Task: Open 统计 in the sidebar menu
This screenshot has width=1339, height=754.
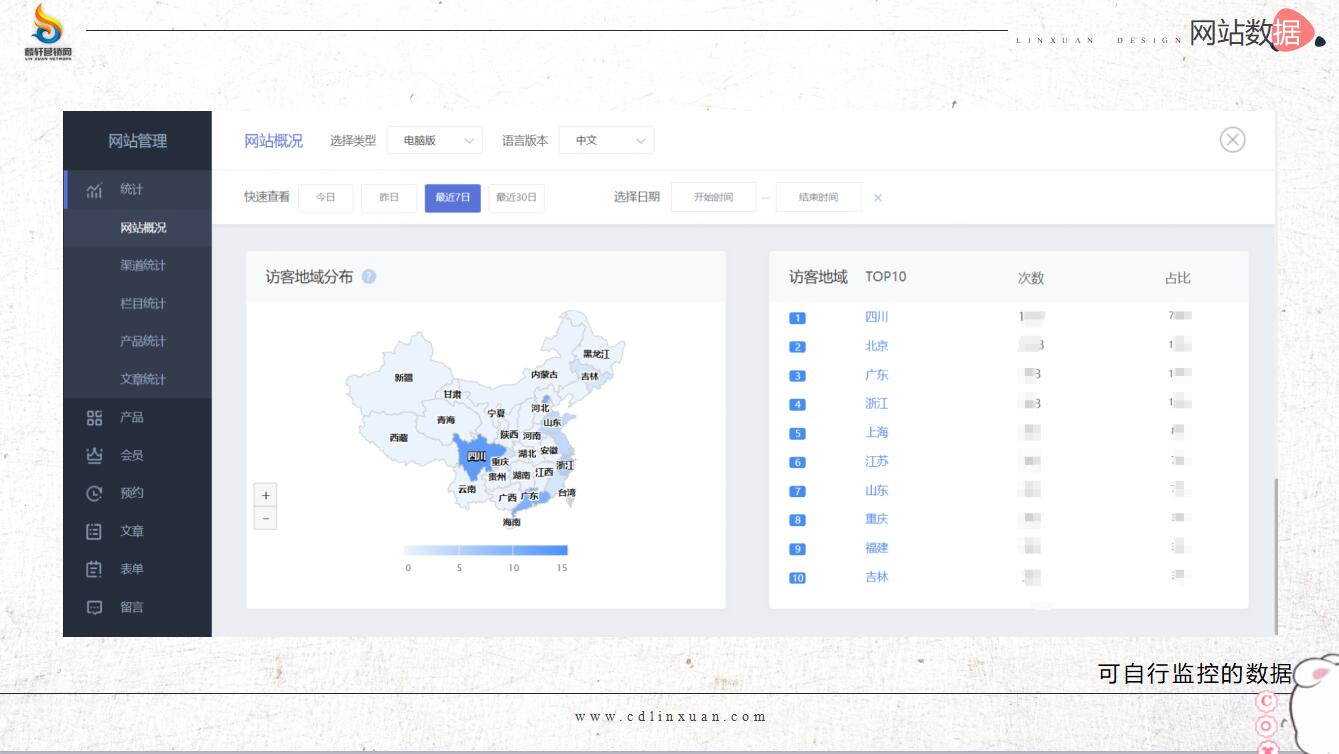Action: point(137,190)
